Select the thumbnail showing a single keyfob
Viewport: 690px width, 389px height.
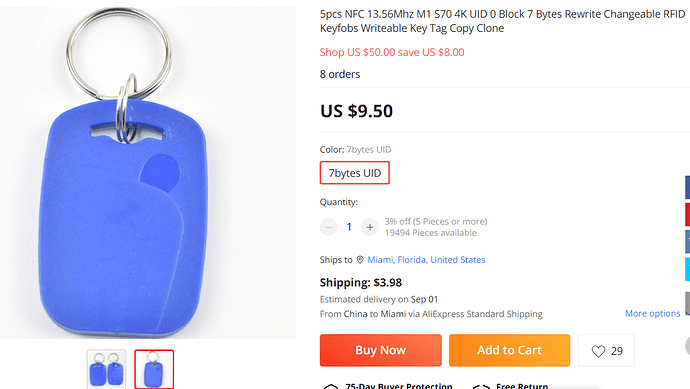point(154,369)
